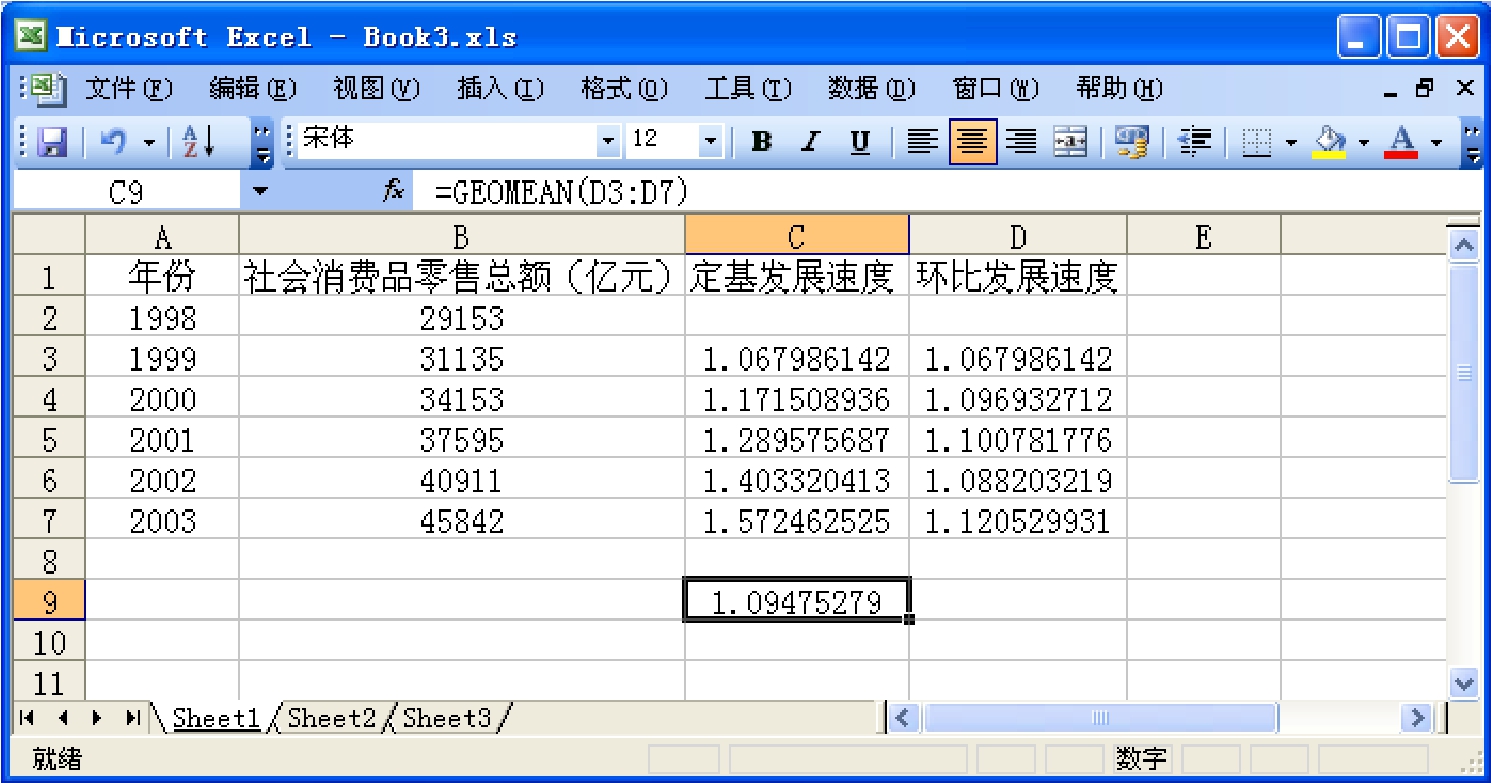Image resolution: width=1491 pixels, height=783 pixels.
Task: Open the 窗口 (Window) menu
Action: tap(996, 89)
